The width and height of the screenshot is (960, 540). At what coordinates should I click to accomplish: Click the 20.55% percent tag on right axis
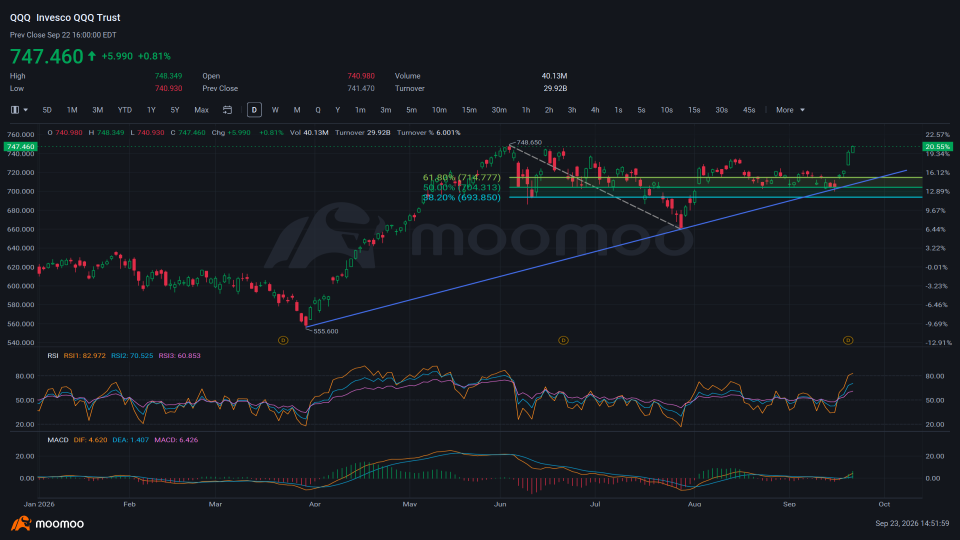click(938, 147)
